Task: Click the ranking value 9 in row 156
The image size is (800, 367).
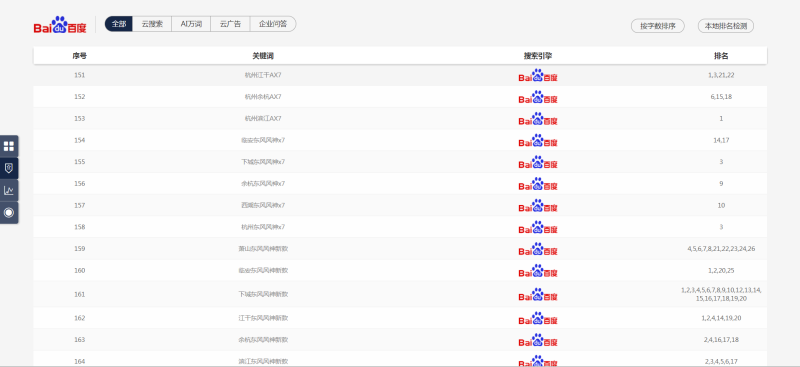Action: click(721, 183)
